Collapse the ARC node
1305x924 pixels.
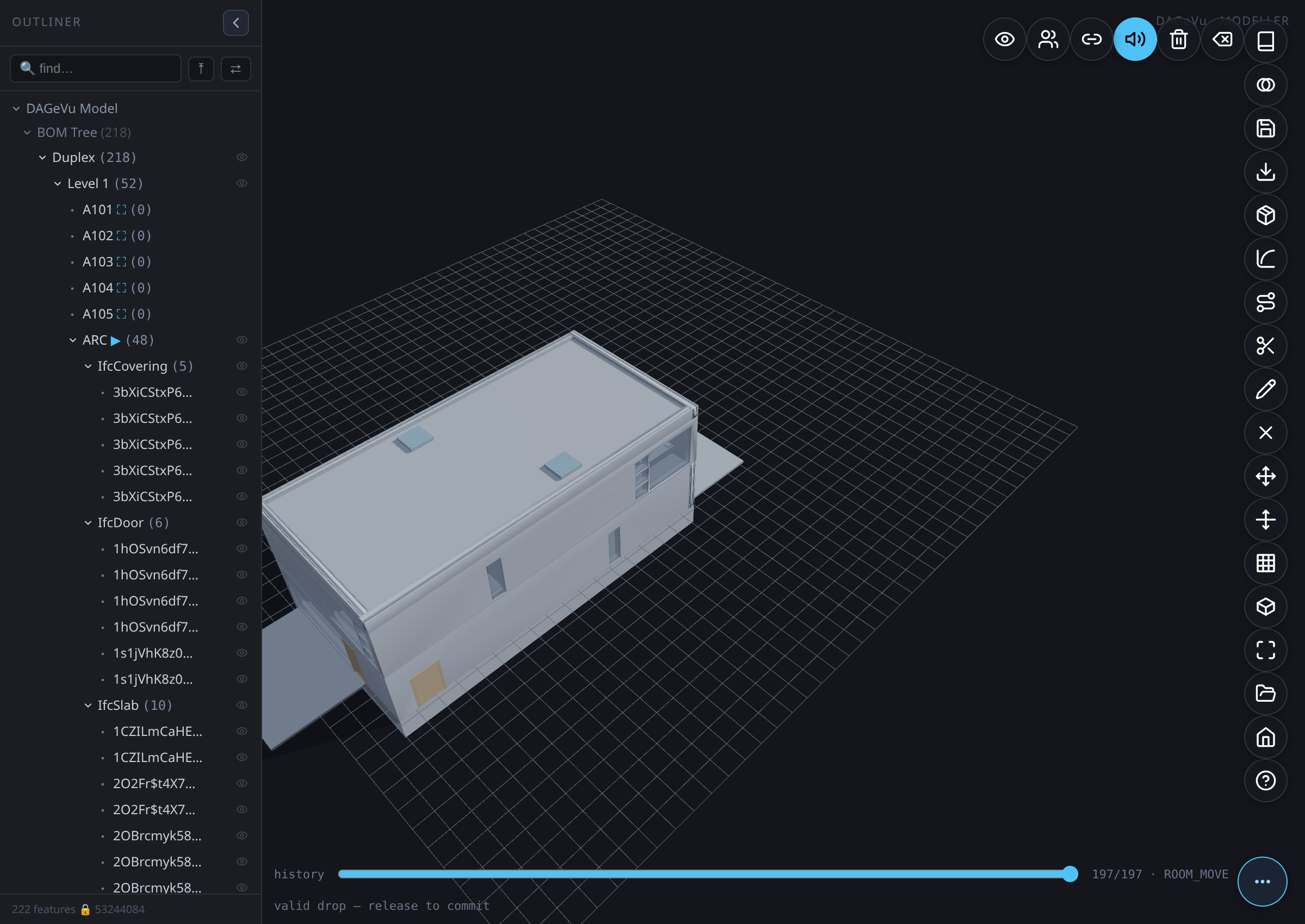coord(73,340)
